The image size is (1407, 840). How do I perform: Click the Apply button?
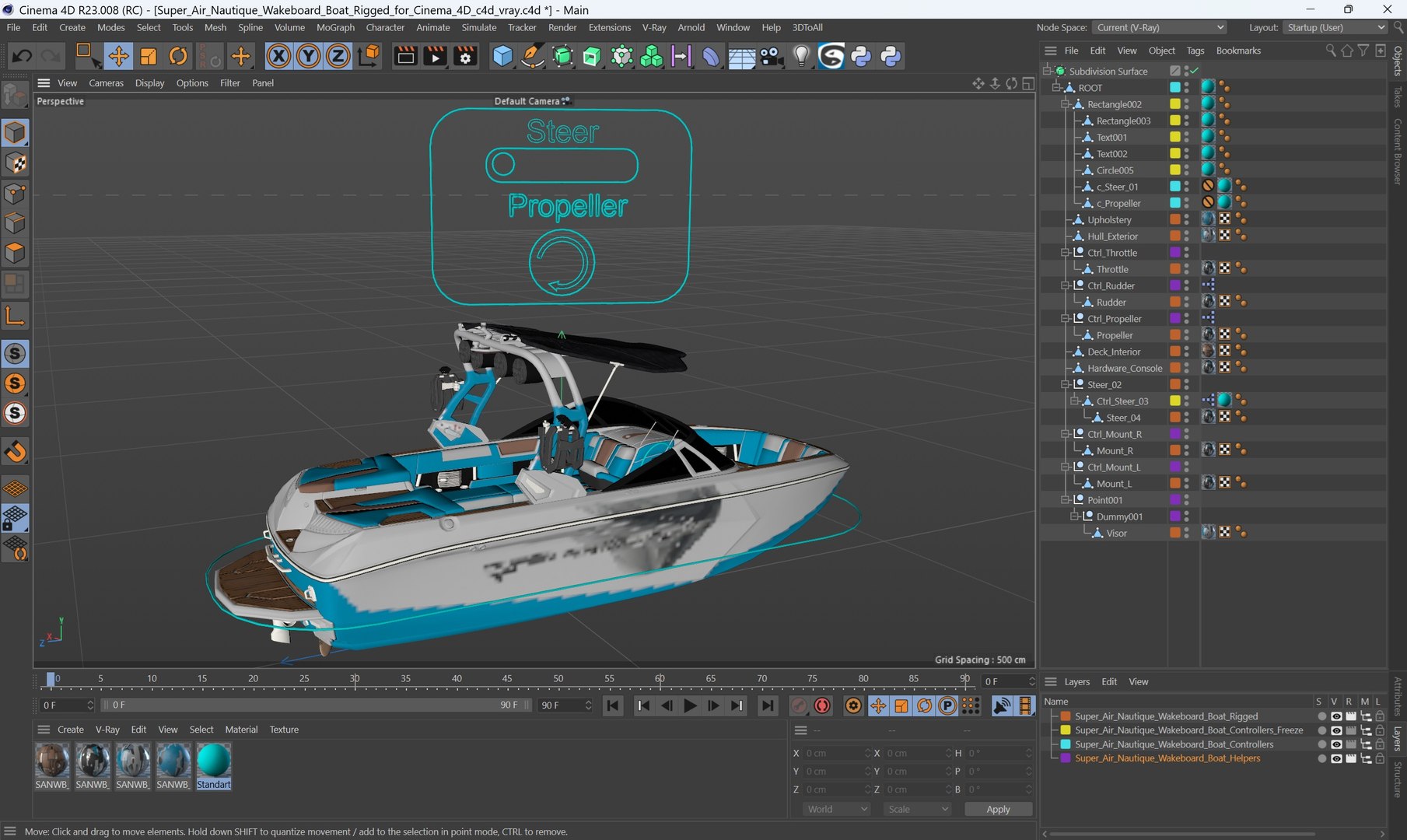pos(998,809)
